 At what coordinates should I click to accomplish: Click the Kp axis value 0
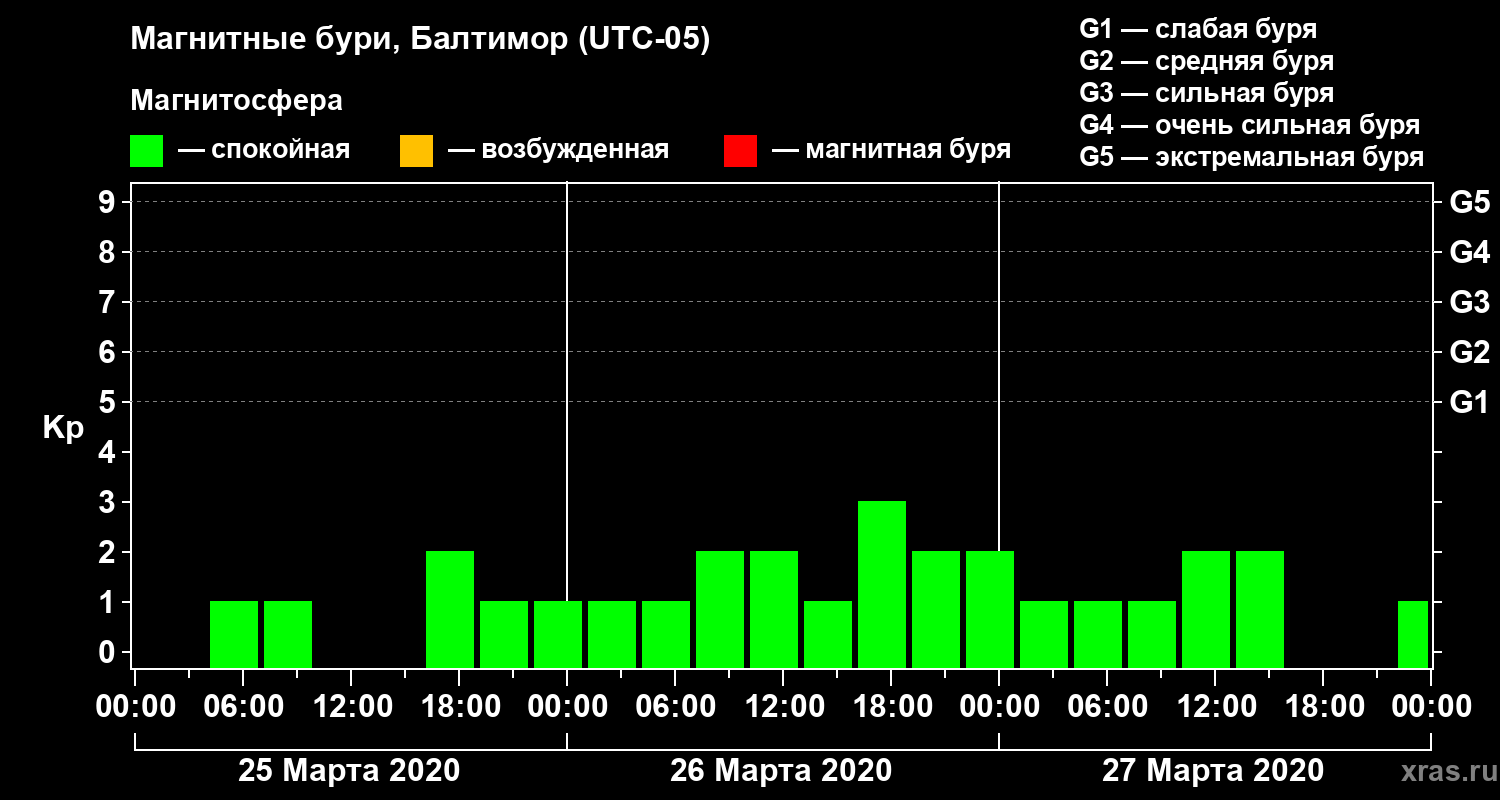(109, 652)
